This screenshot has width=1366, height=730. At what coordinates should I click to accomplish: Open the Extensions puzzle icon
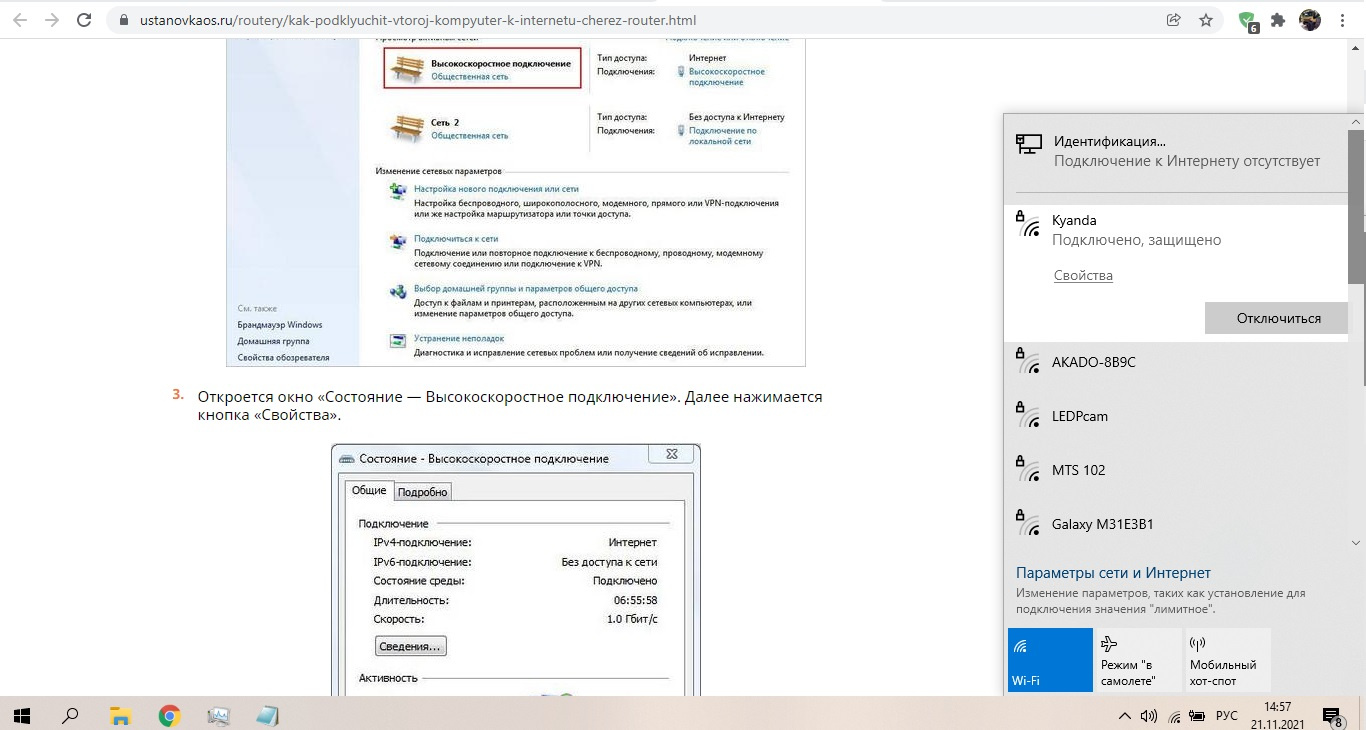[1278, 20]
